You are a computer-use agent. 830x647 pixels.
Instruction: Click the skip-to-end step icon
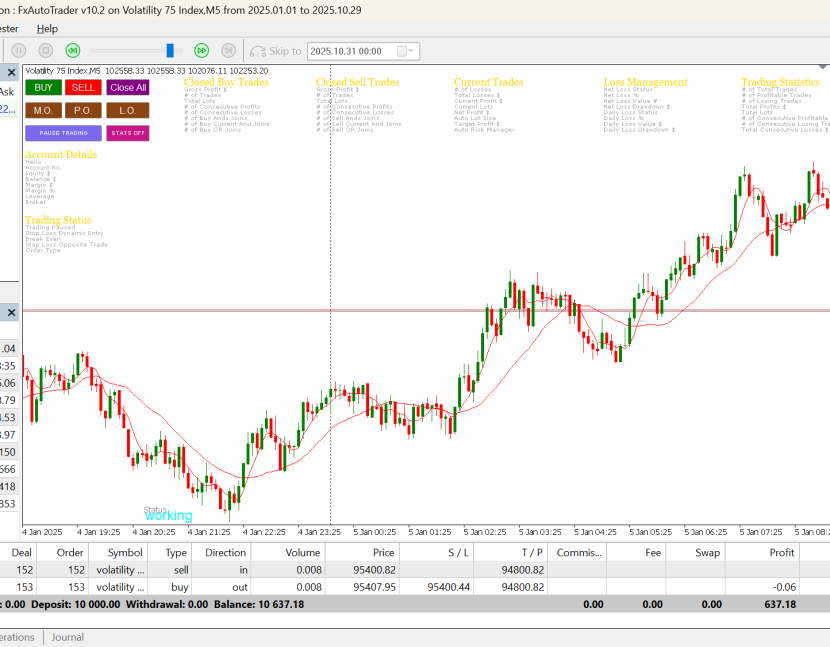228,50
